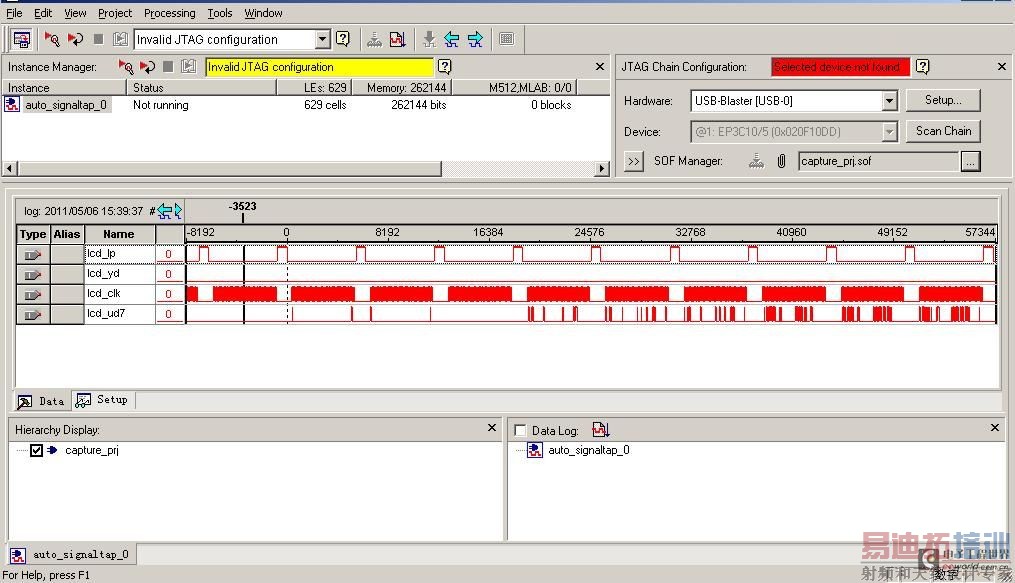1015x583 pixels.
Task: Click Read Data icon in main toolbar
Action: click(120, 39)
